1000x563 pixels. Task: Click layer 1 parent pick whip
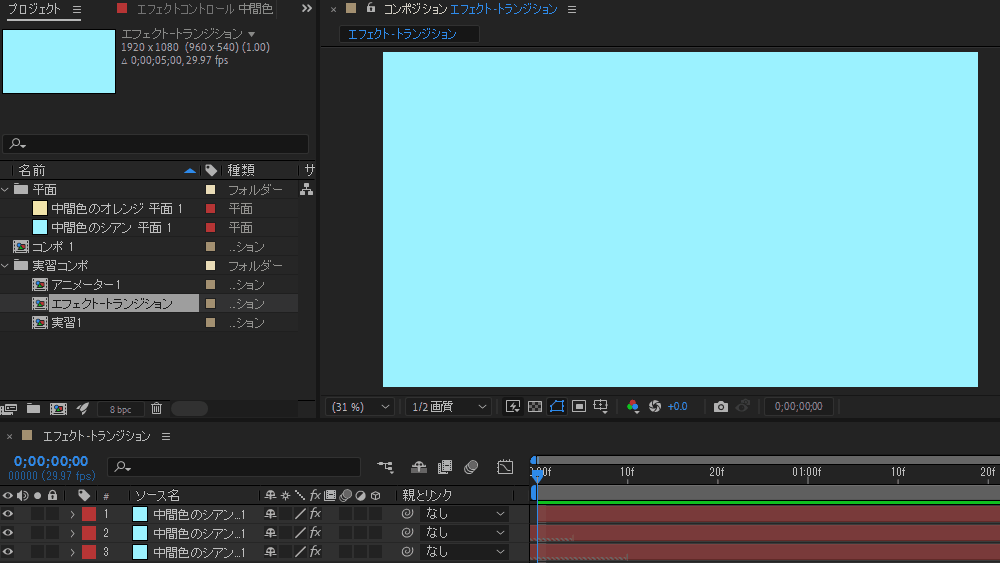408,514
